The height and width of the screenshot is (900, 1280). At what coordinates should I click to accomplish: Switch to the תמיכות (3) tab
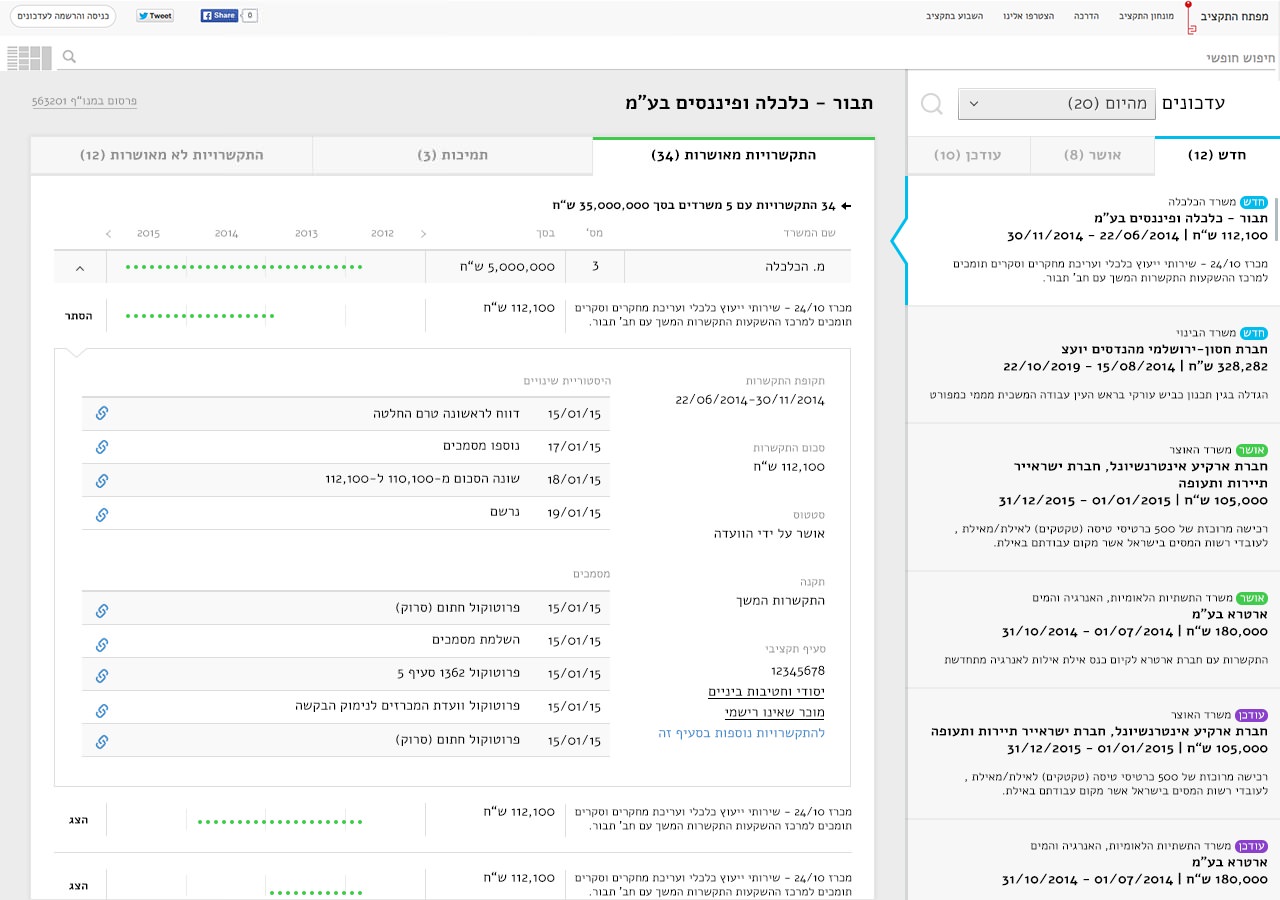pyautogui.click(x=452, y=156)
